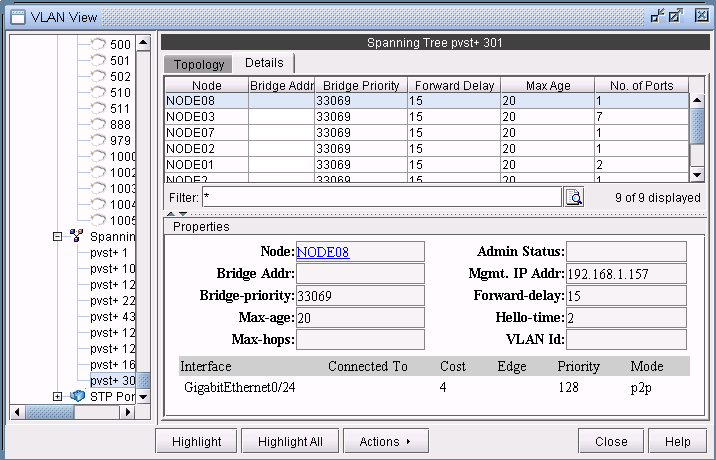Open the NODE08 hyperlink in Properties
The height and width of the screenshot is (460, 716).
coord(323,252)
